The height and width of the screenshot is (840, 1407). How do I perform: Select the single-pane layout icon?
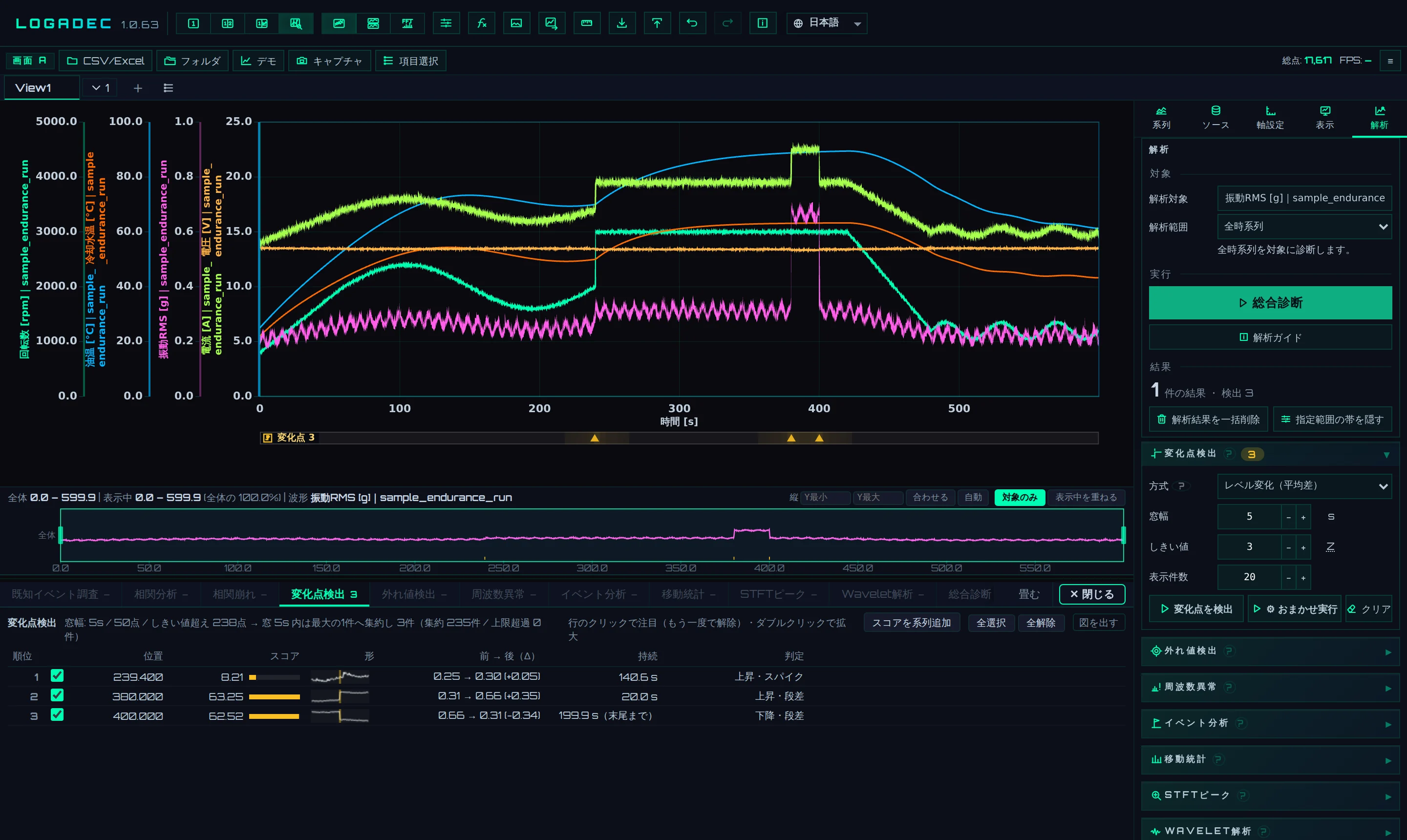[193, 23]
